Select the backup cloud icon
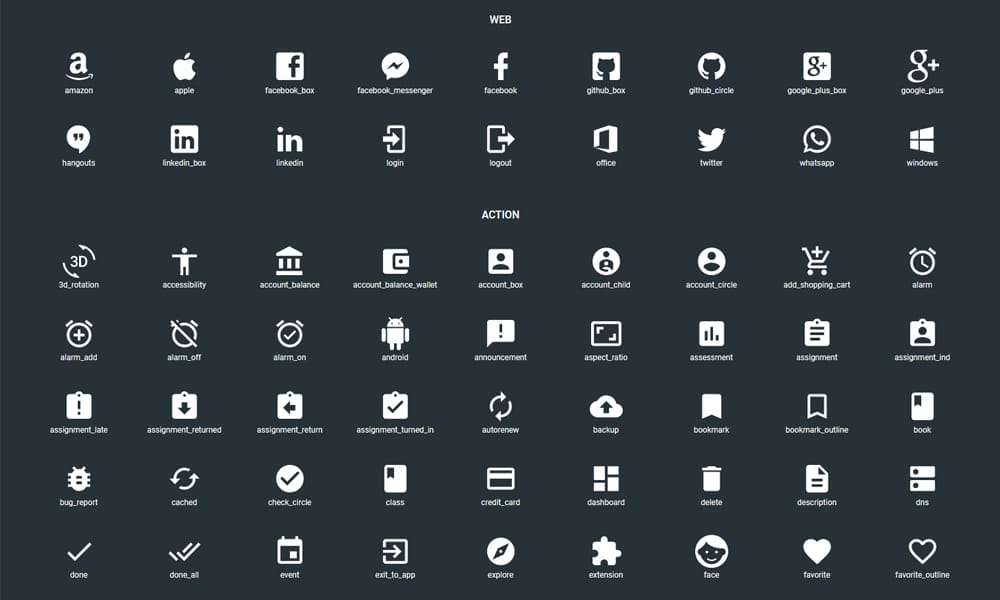This screenshot has width=1000, height=600. click(606, 407)
